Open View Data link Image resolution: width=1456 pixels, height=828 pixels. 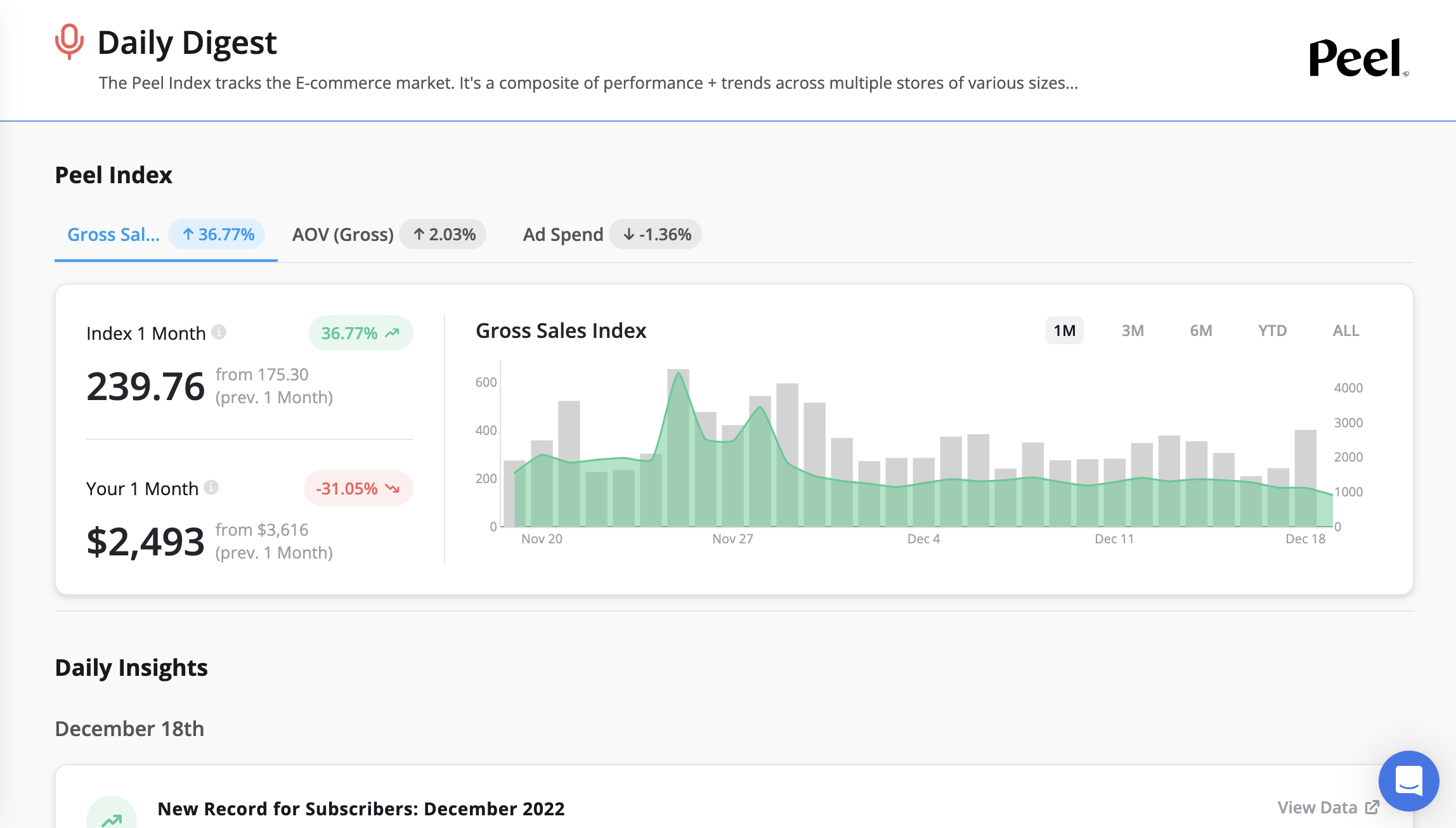(1317, 807)
